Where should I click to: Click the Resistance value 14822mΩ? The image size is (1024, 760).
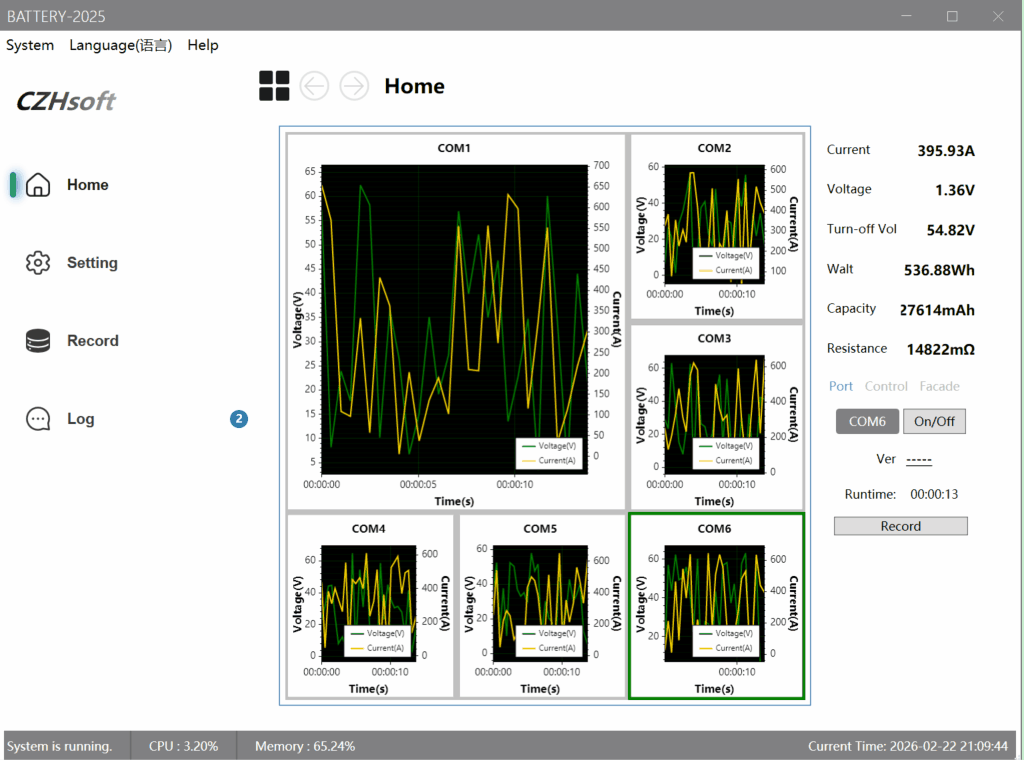point(940,349)
